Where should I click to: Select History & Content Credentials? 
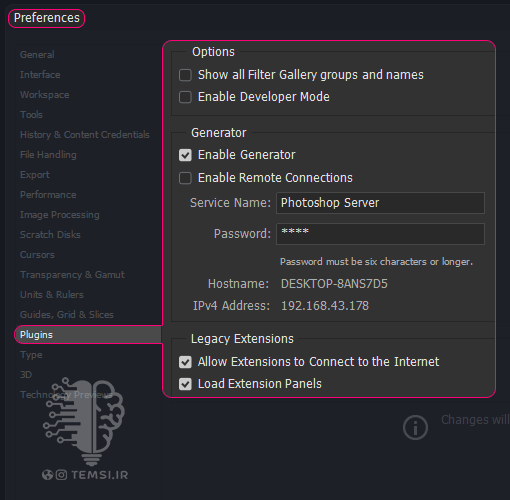coord(85,135)
